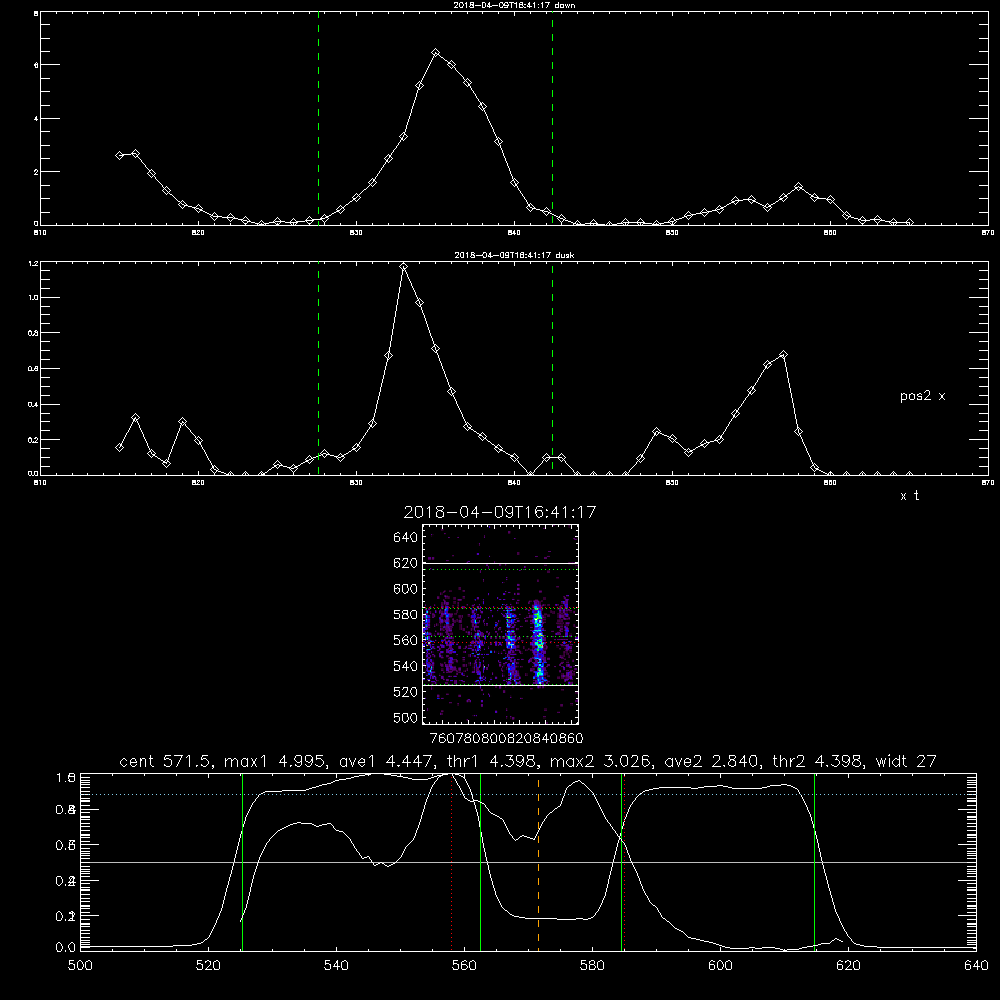Click the '2018-04-09T16:41:17 dusk' plot title
Viewport: 1000px width, 1000px height.
pyautogui.click(x=514, y=255)
